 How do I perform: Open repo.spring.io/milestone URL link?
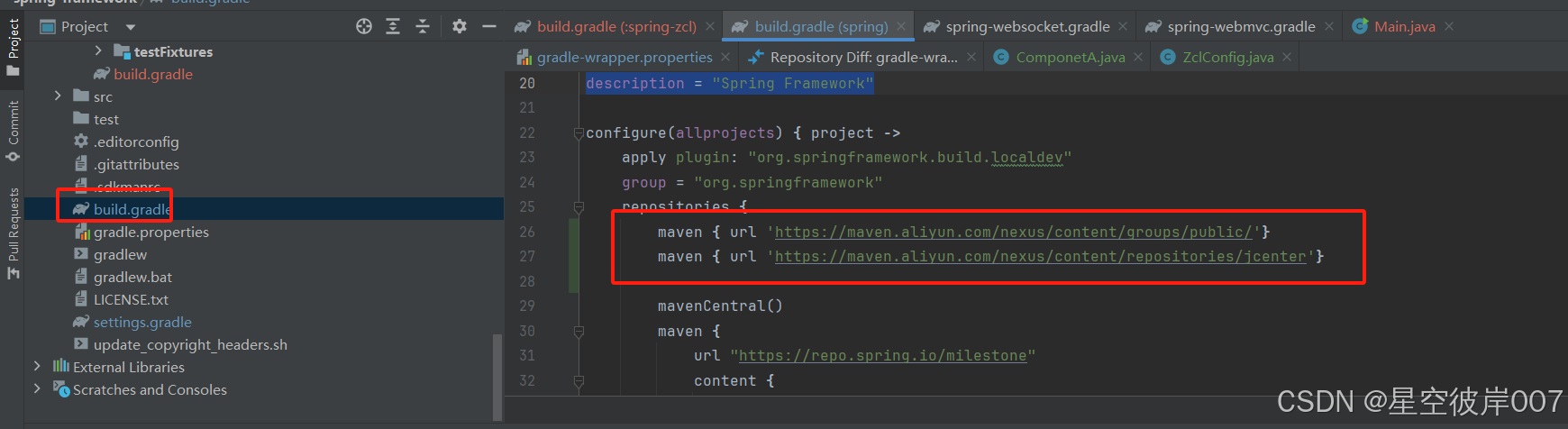882,355
